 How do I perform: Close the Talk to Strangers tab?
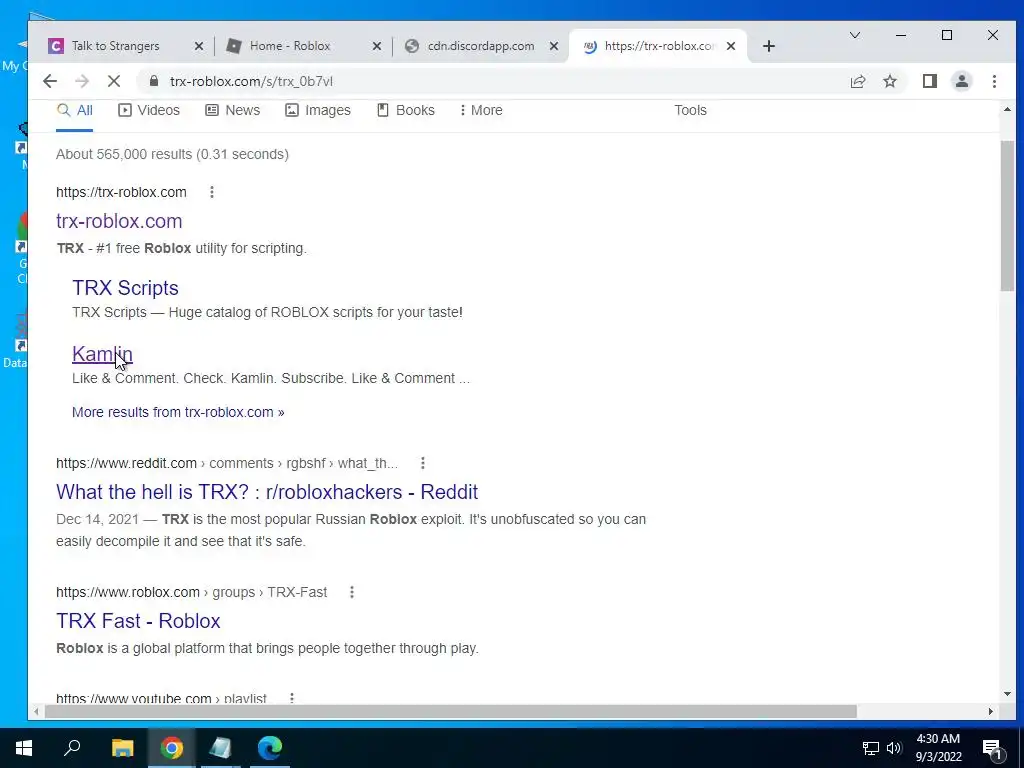199,46
